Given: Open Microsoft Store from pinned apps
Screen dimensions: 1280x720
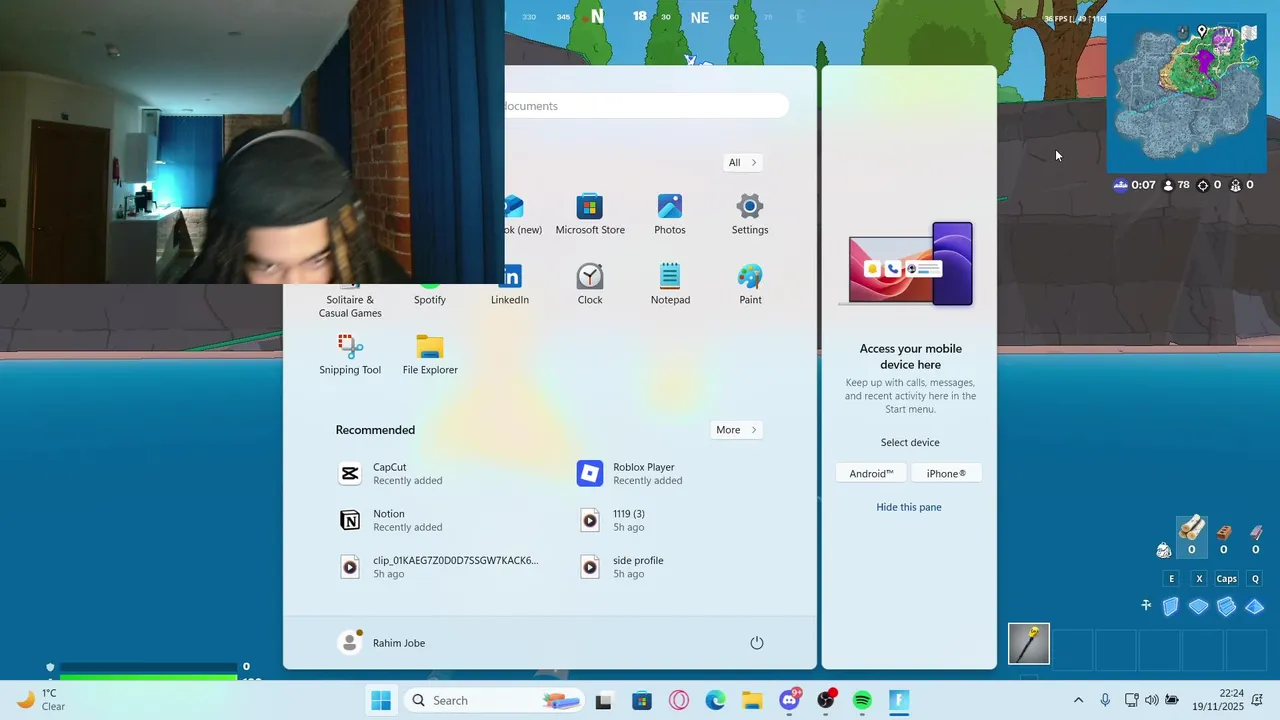Looking at the screenshot, I should click(590, 215).
